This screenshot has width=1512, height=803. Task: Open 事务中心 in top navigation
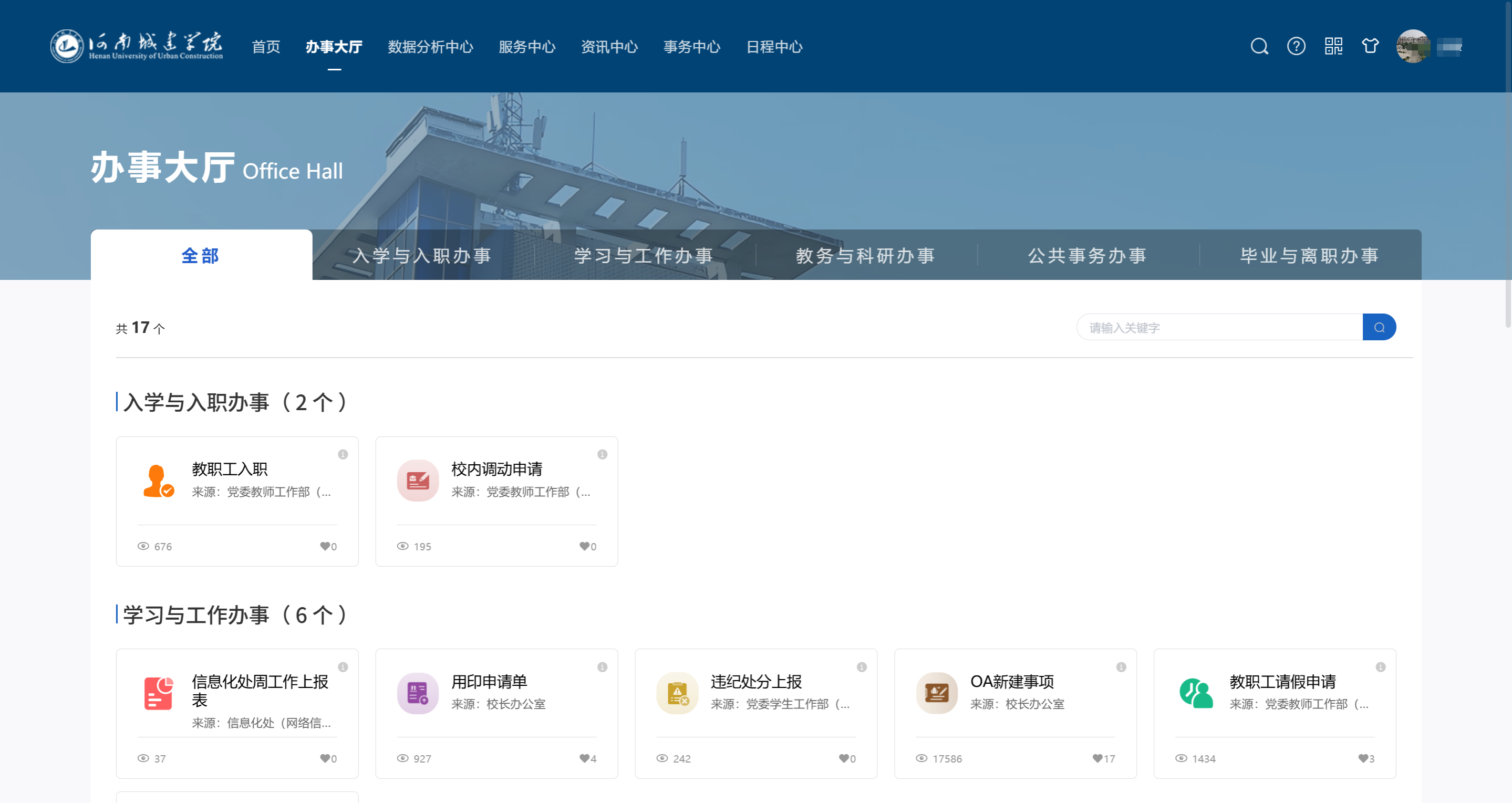click(x=691, y=46)
